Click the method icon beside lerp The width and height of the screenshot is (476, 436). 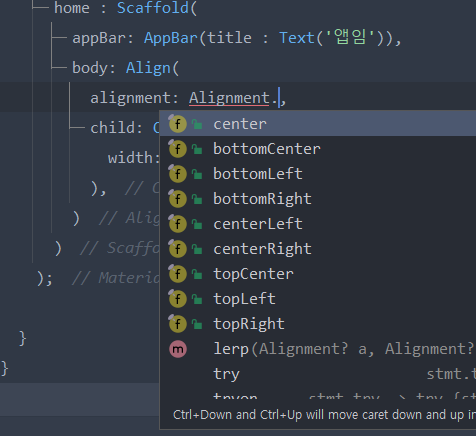(x=178, y=349)
